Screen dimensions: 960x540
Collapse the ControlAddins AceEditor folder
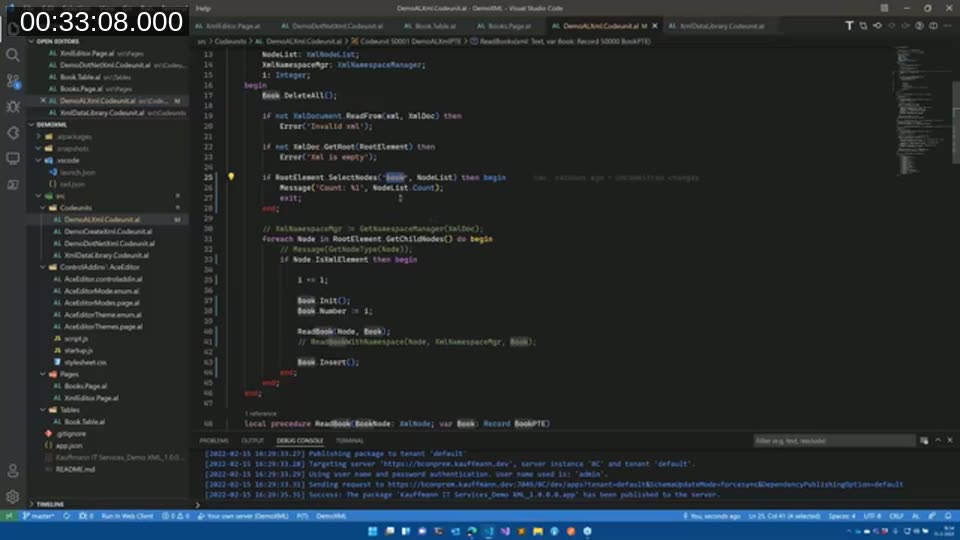pyautogui.click(x=92, y=267)
